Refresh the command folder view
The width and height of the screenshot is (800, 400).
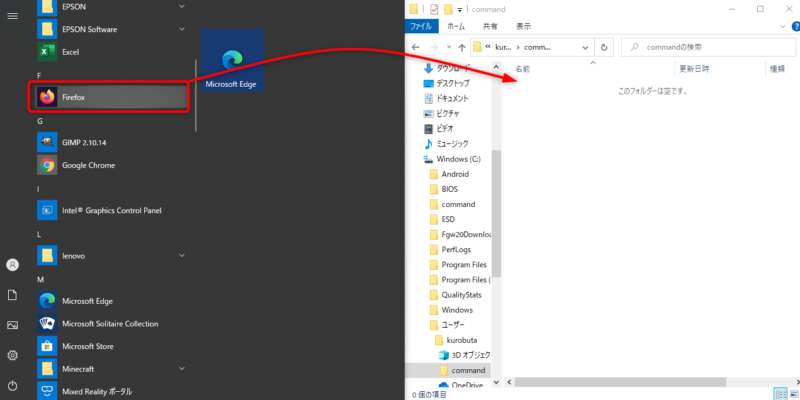pos(604,47)
